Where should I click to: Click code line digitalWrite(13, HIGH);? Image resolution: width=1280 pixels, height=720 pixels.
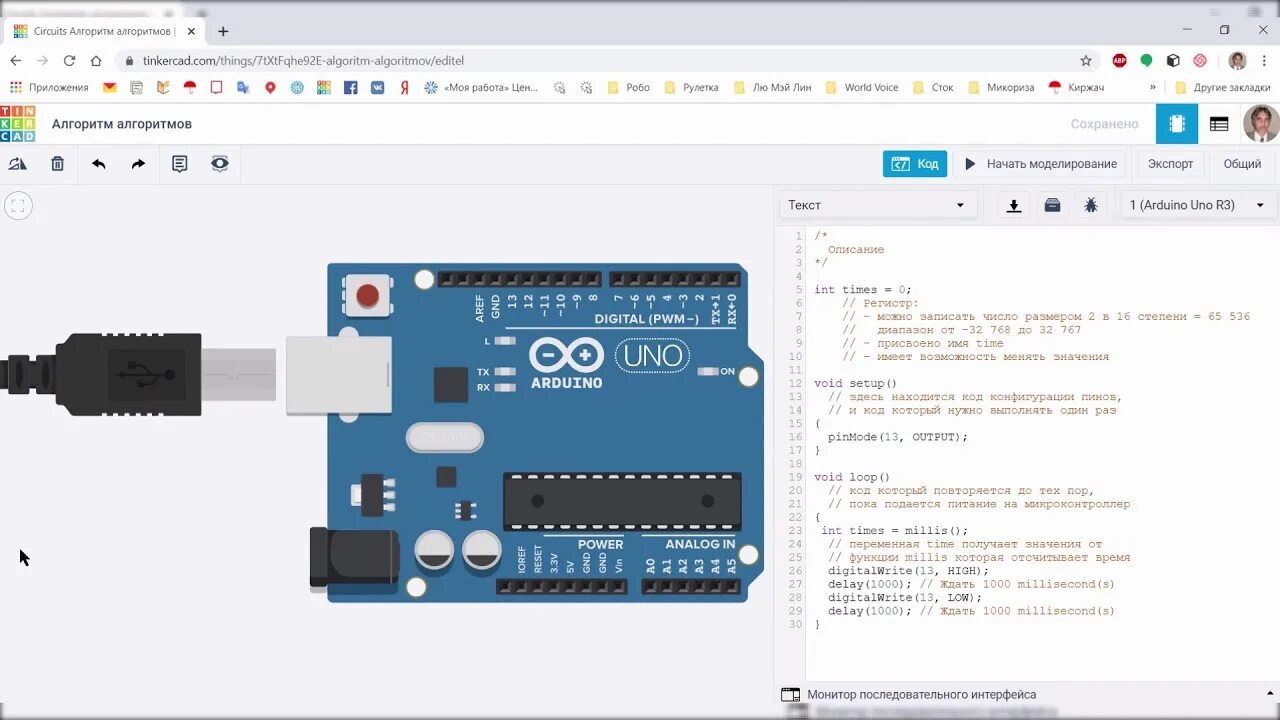pyautogui.click(x=908, y=571)
